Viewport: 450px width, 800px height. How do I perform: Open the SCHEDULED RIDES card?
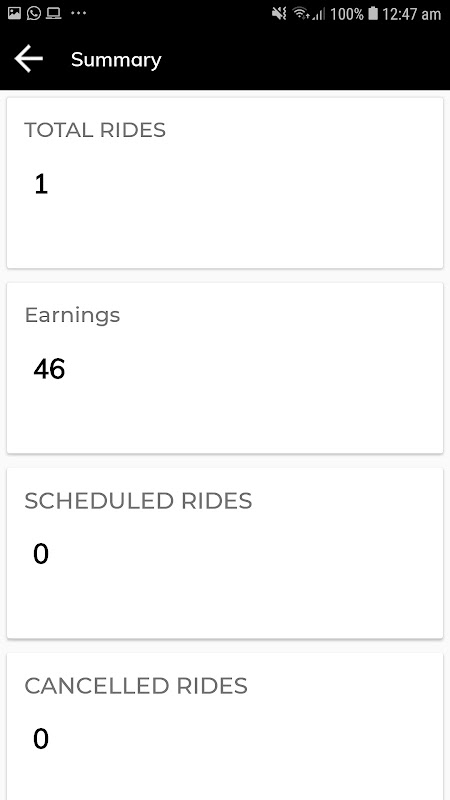pyautogui.click(x=225, y=553)
